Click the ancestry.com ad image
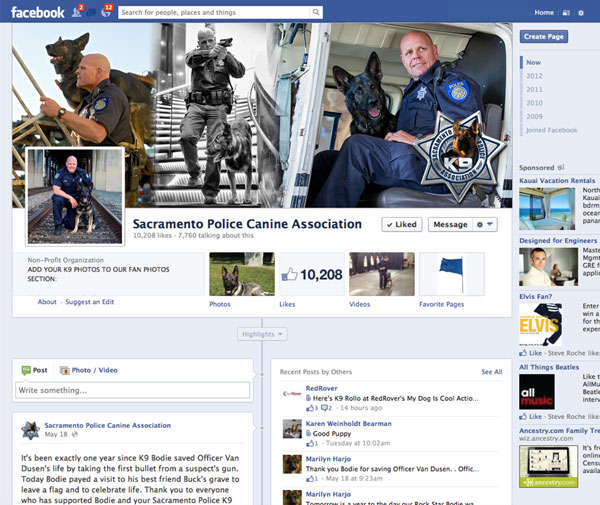 (x=548, y=466)
